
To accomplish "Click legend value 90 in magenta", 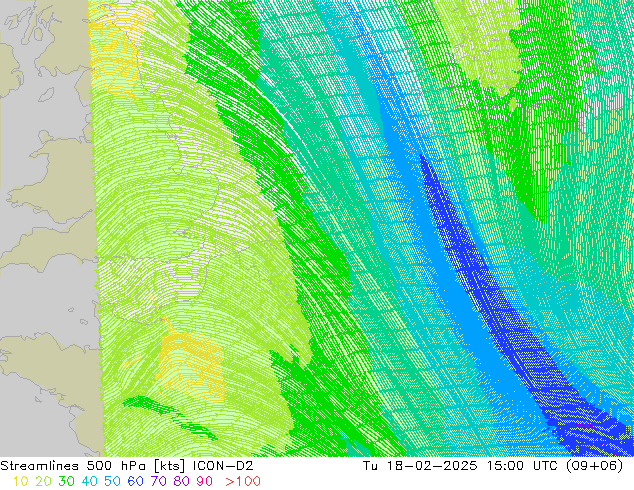I will point(205,481).
